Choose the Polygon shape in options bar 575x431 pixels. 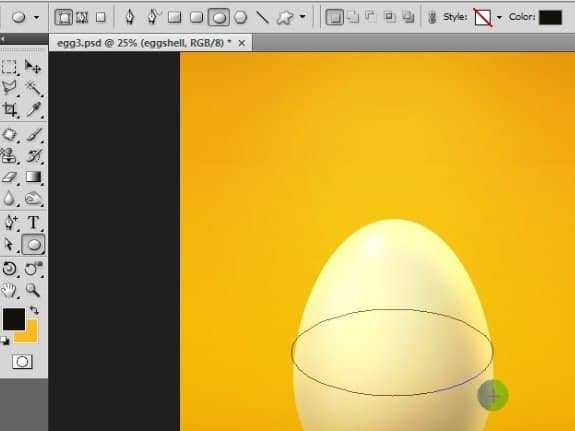pos(240,17)
